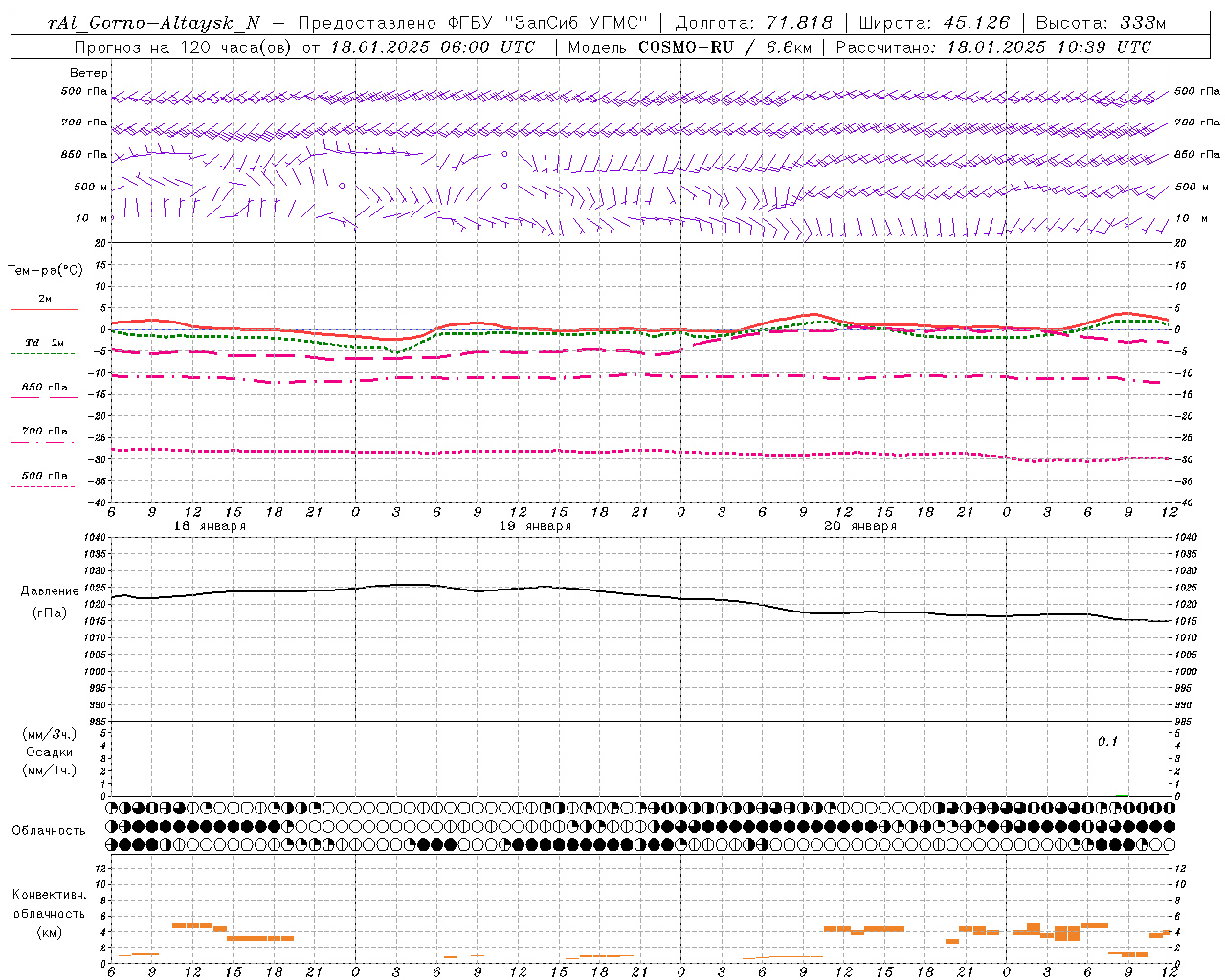Screen dimensions: 1225x980
Task: Click the elevation text Высота: 333м
Action: tap(1102, 23)
